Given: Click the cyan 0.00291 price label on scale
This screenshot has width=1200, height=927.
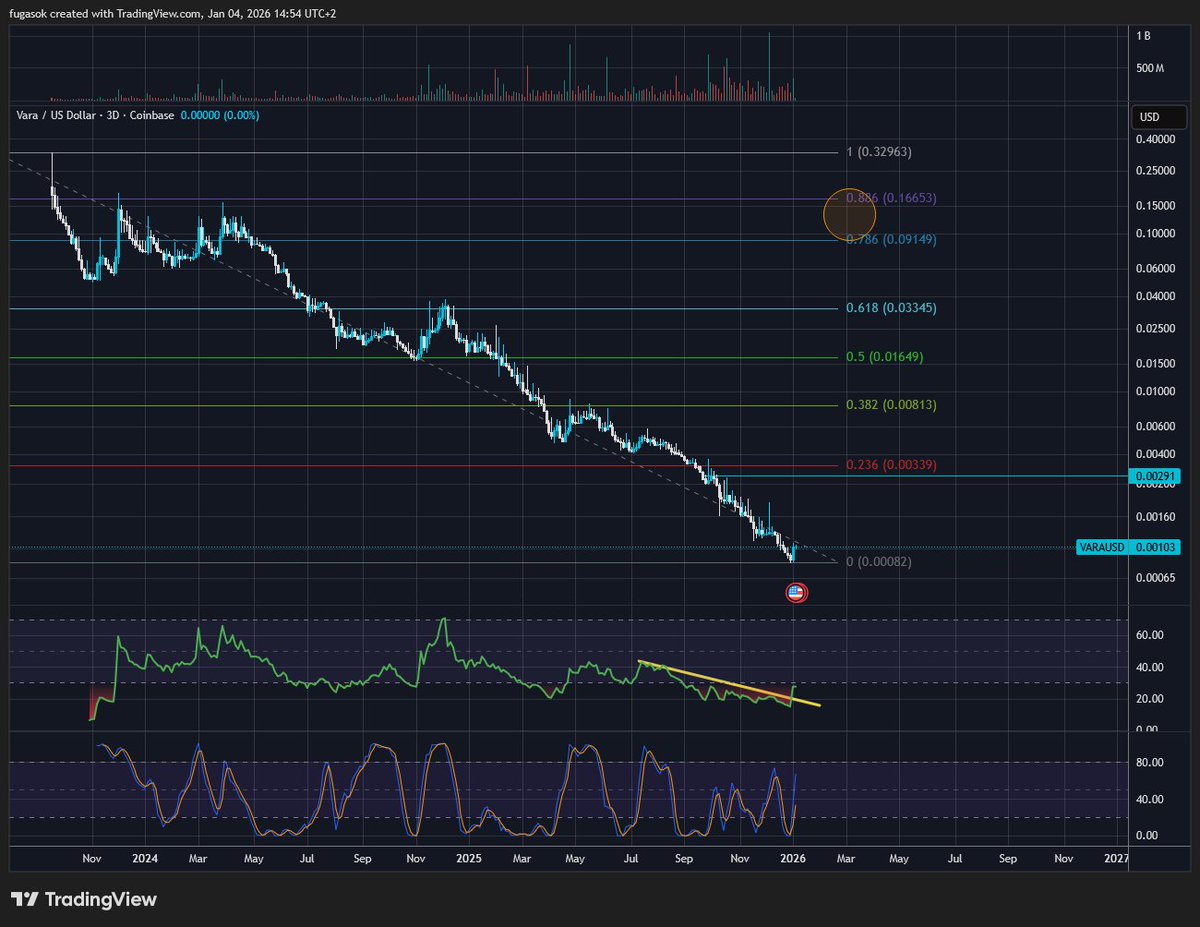Looking at the screenshot, I should 1155,476.
